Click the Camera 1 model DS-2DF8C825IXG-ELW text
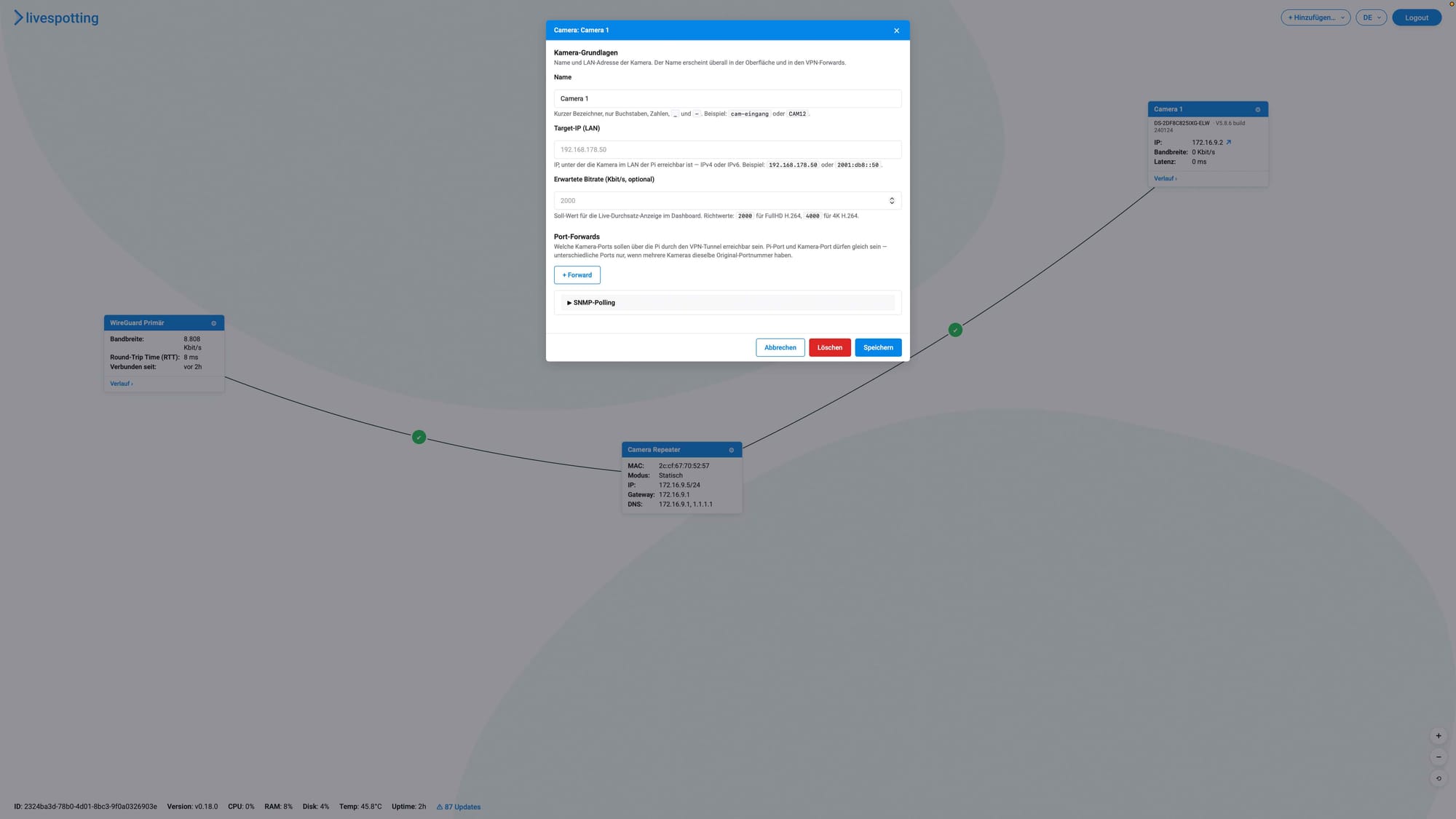 tap(1182, 123)
